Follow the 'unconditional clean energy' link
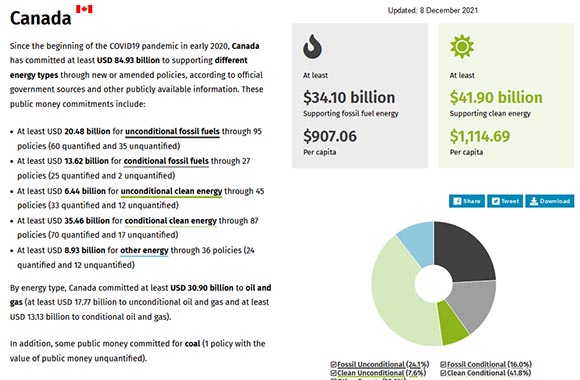 [171, 191]
